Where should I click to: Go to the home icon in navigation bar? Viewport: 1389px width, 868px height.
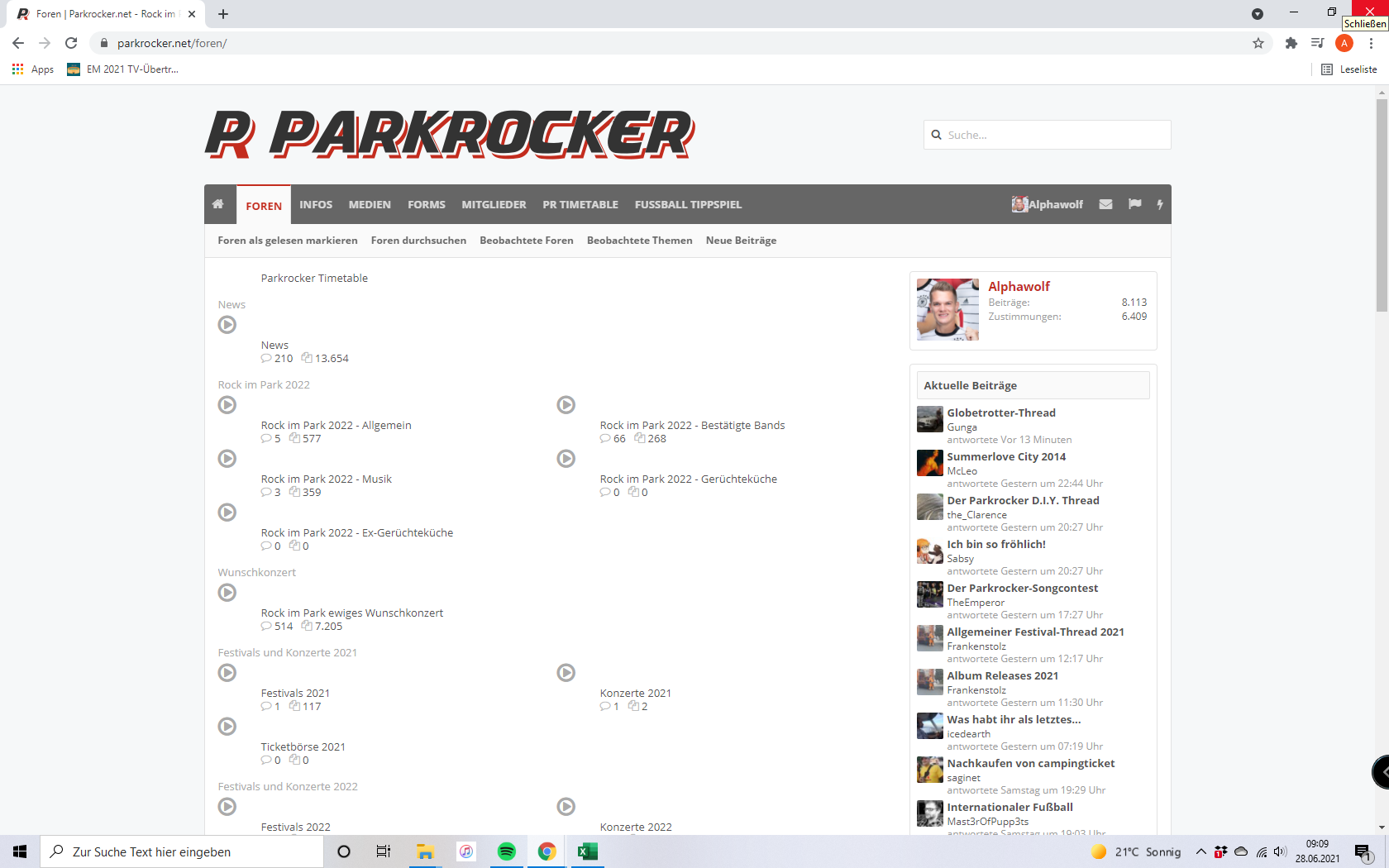[218, 204]
